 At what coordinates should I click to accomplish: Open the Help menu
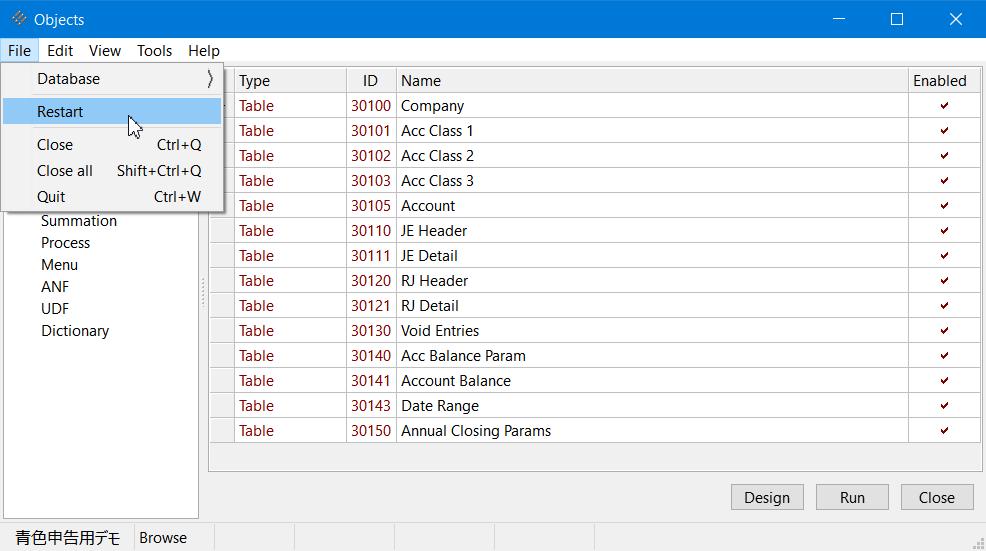point(204,51)
